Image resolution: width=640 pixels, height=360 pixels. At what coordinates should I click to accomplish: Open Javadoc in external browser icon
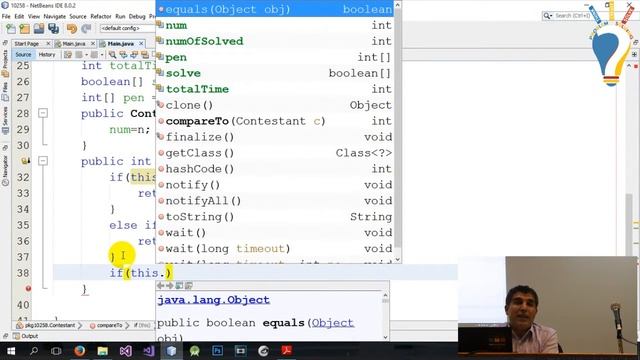(179, 286)
